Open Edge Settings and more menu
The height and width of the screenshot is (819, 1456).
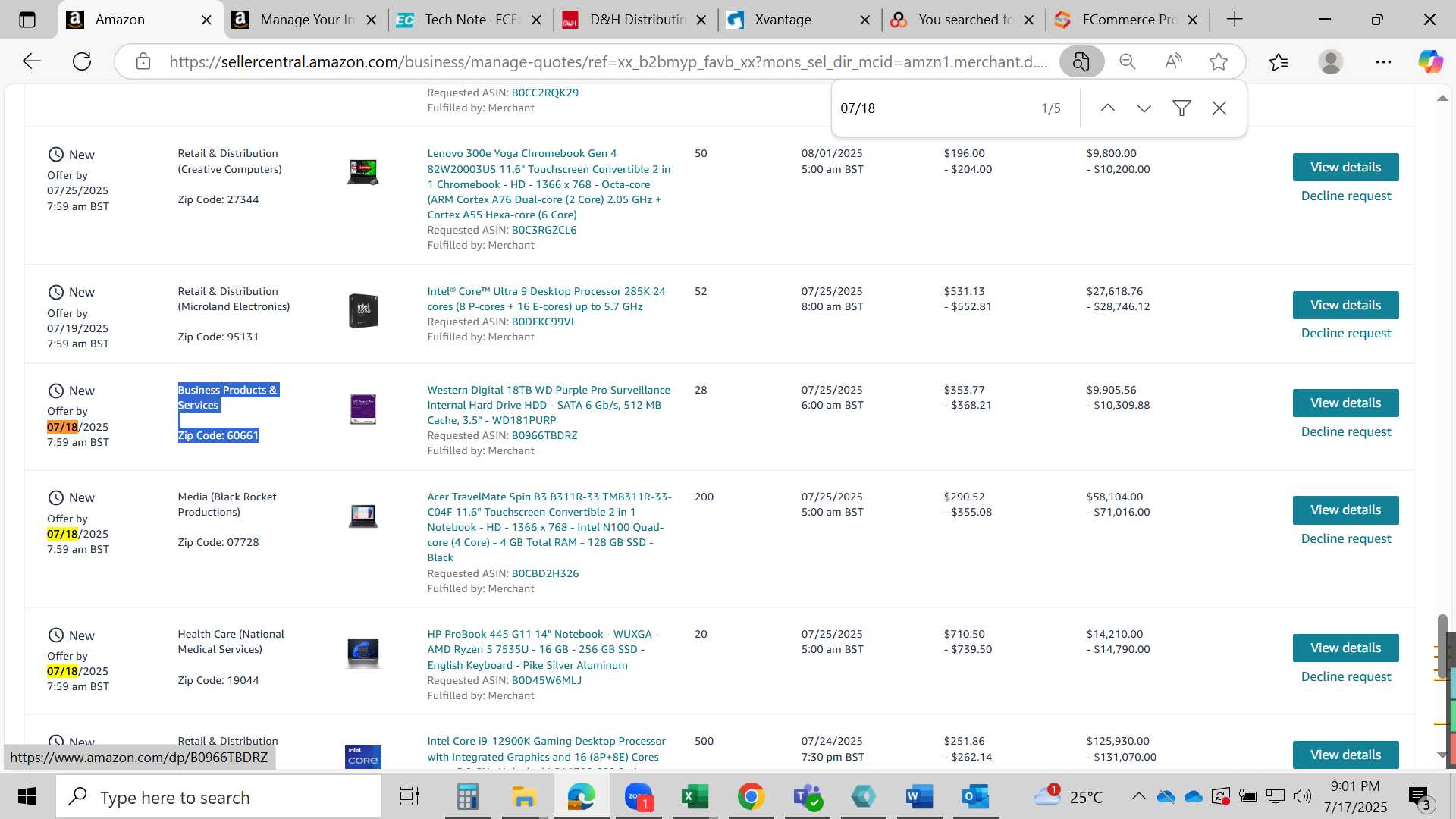coord(1383,61)
